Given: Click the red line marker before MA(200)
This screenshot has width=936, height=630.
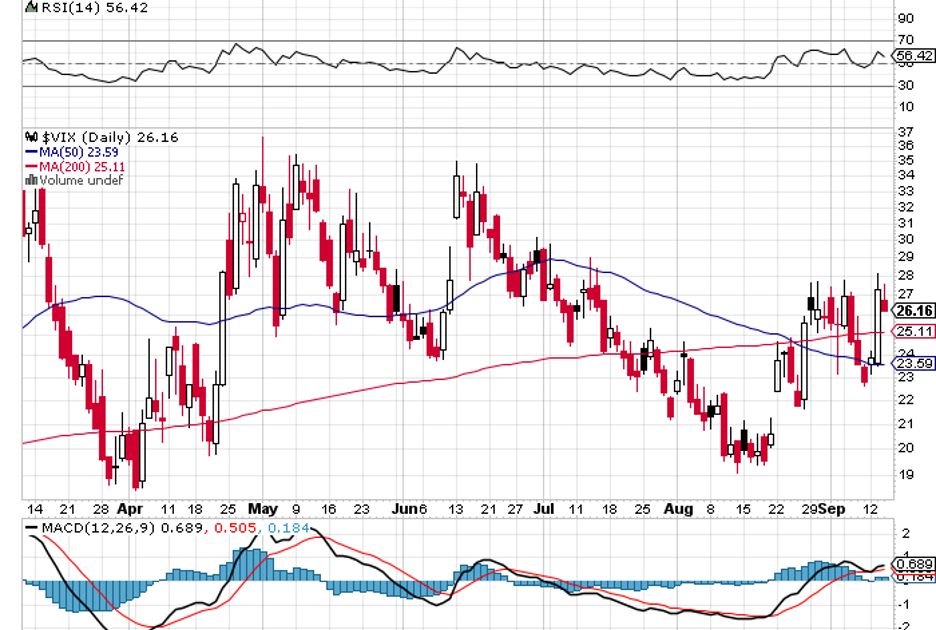Looking at the screenshot, I should coord(30,166).
